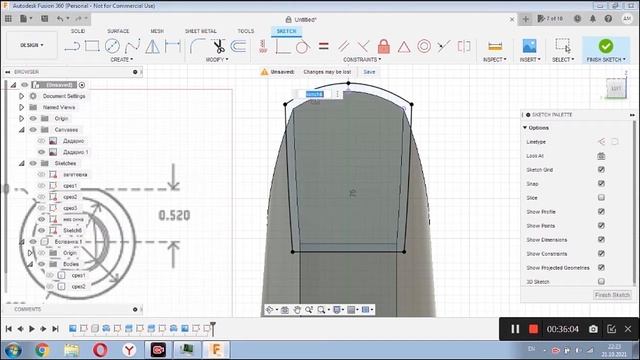Image resolution: width=640 pixels, height=360 pixels.
Task: Toggle Sketch Grid checkbox
Action: (x=601, y=169)
